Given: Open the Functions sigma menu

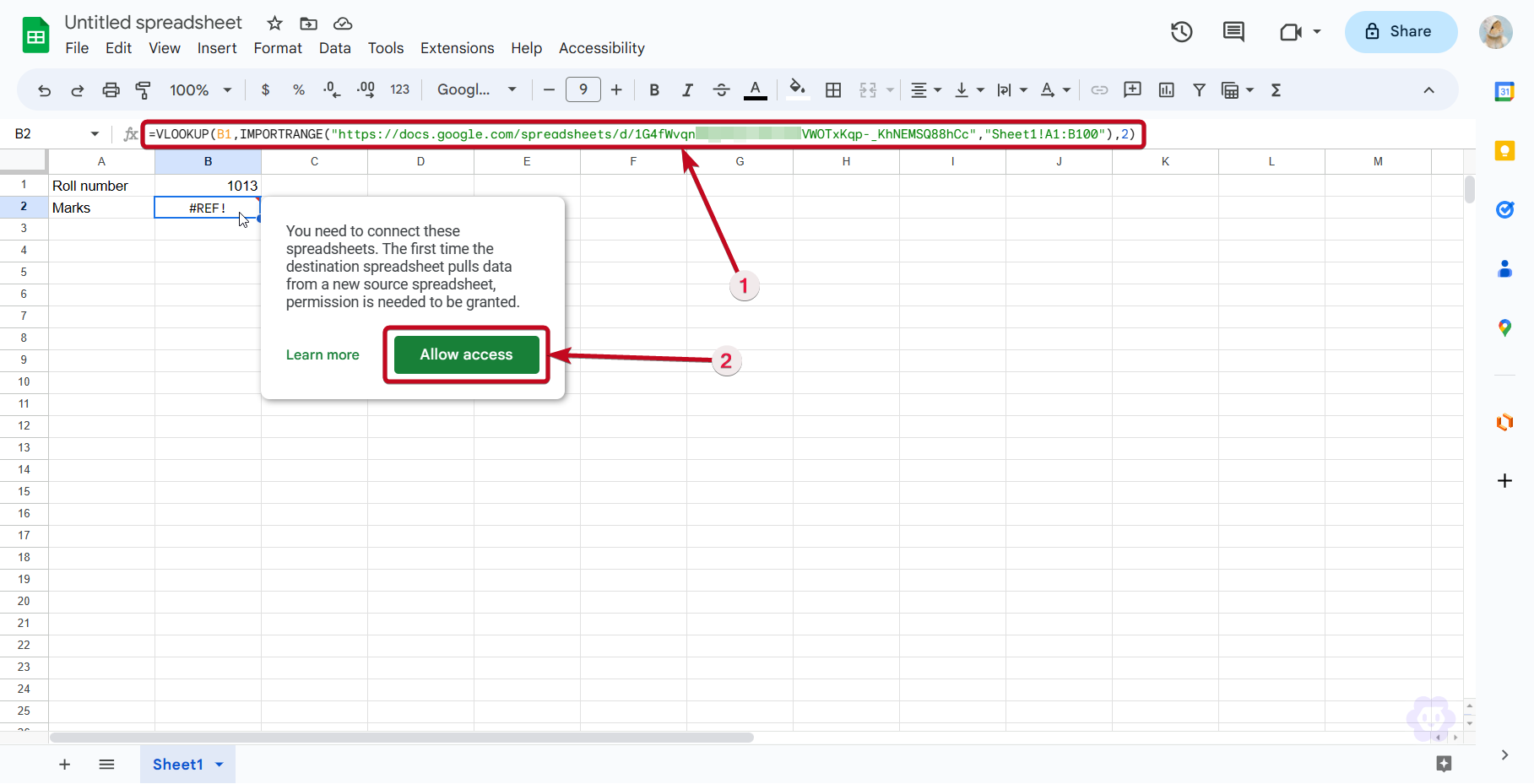Looking at the screenshot, I should tap(1277, 90).
